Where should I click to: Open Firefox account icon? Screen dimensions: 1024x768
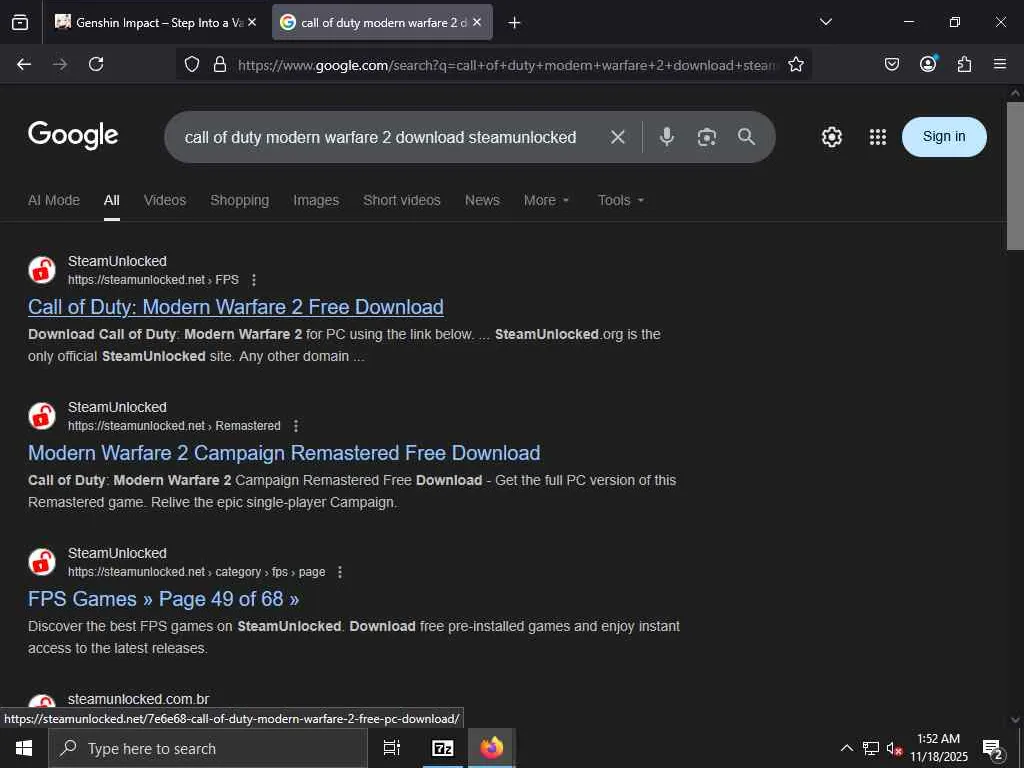928,63
